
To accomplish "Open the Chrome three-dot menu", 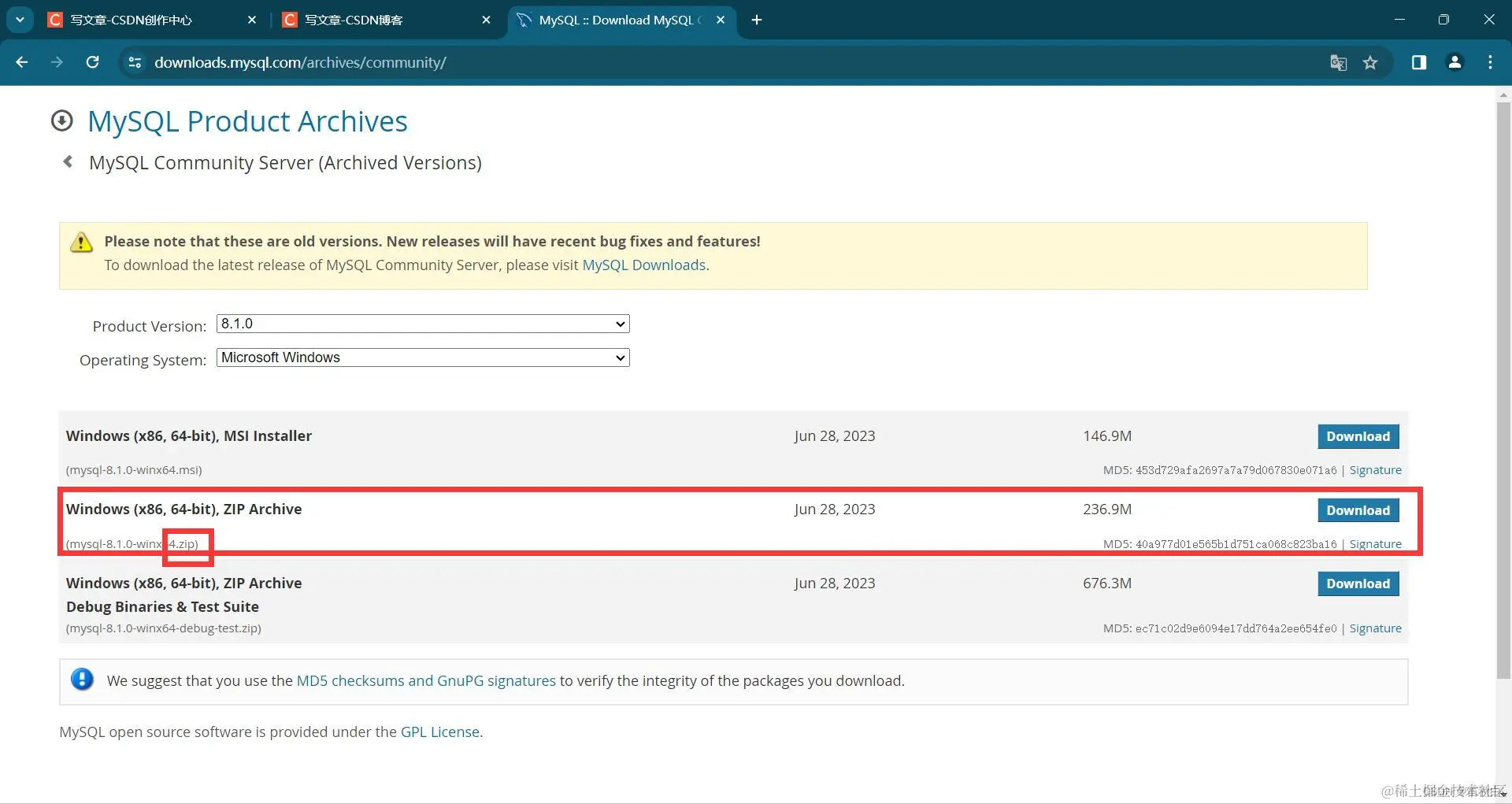I will coord(1490,62).
